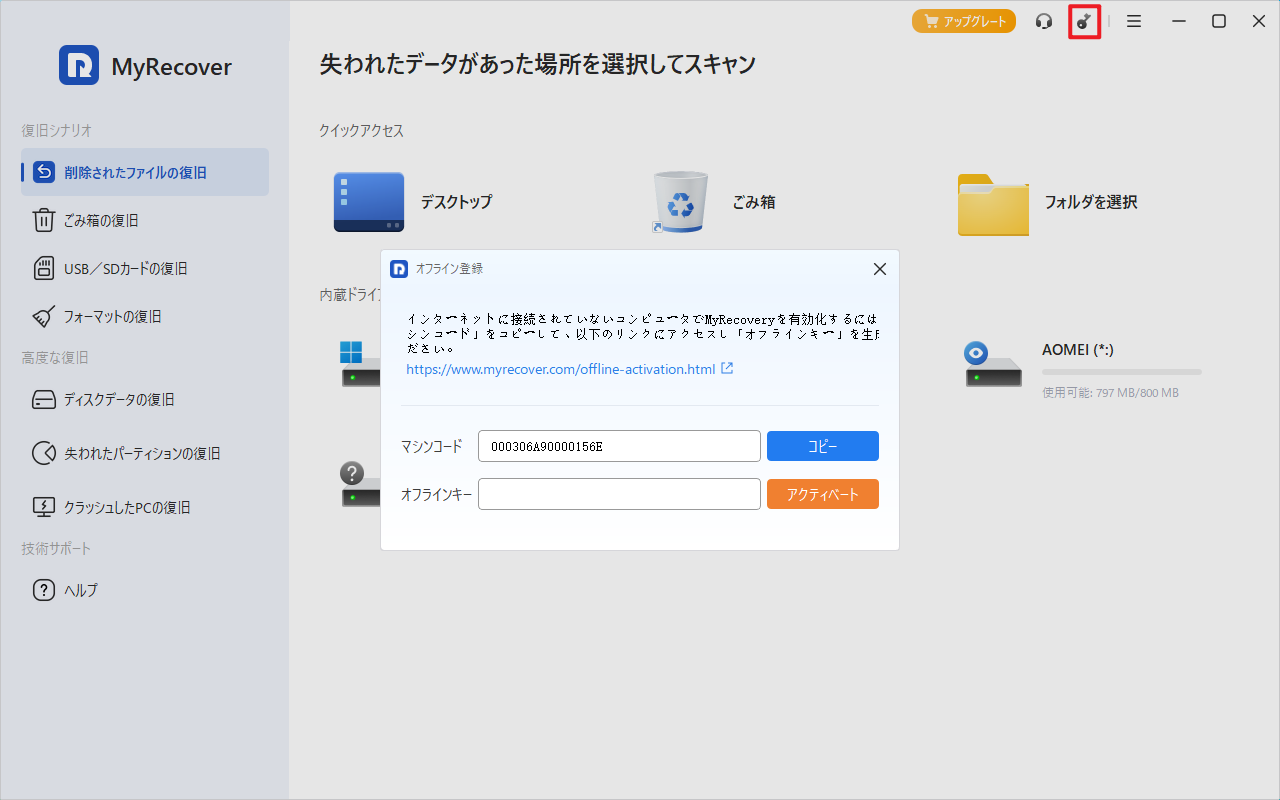Select USB/SDカードの復旧 option
Image resolution: width=1280 pixels, height=800 pixels.
pyautogui.click(x=125, y=268)
